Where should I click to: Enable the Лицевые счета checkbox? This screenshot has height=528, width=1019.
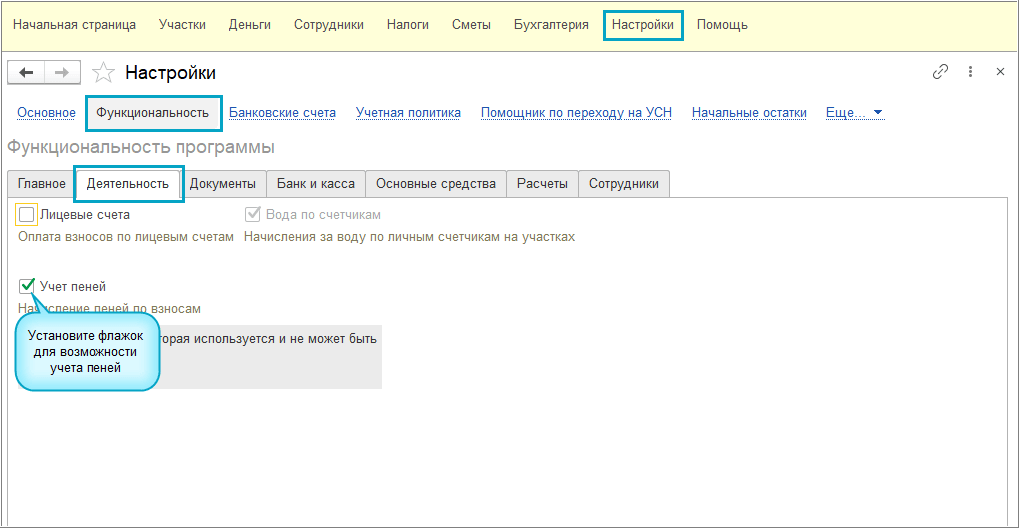[x=27, y=214]
